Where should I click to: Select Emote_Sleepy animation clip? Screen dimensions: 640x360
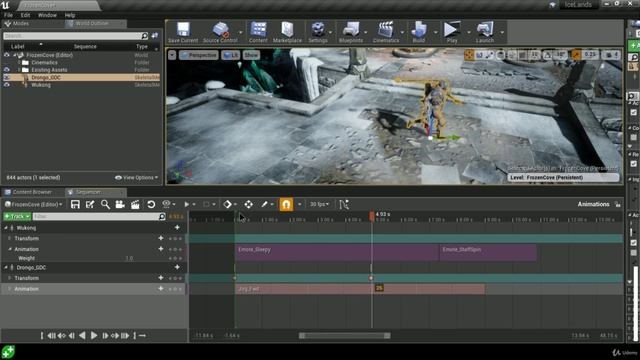click(337, 253)
